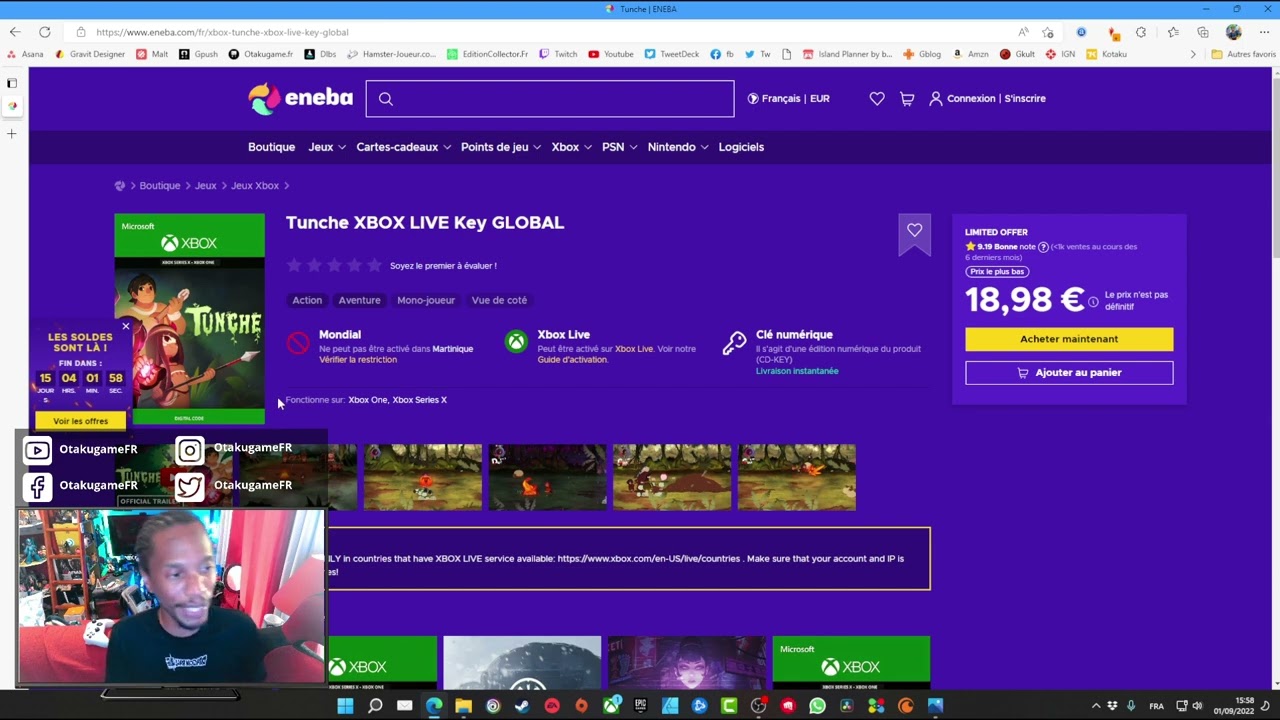Click Guide d'activation link
This screenshot has width=1280, height=720.
pyautogui.click(x=572, y=360)
